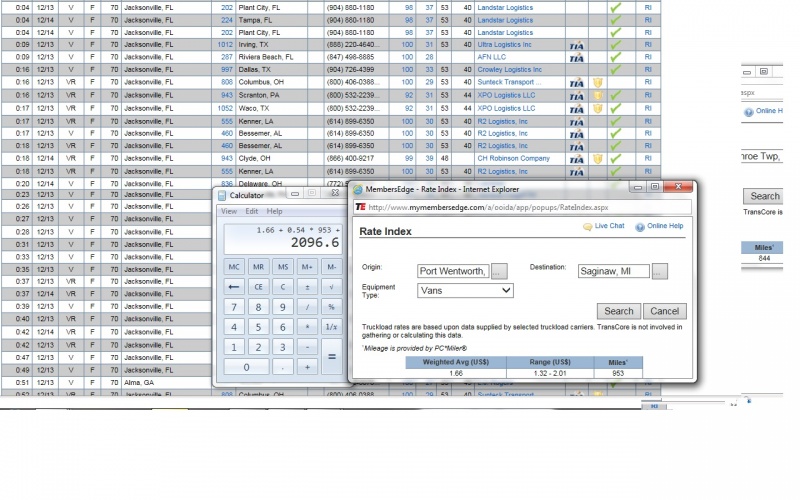Click the equals key on Calculator
The height and width of the screenshot is (500, 800).
coord(332,357)
